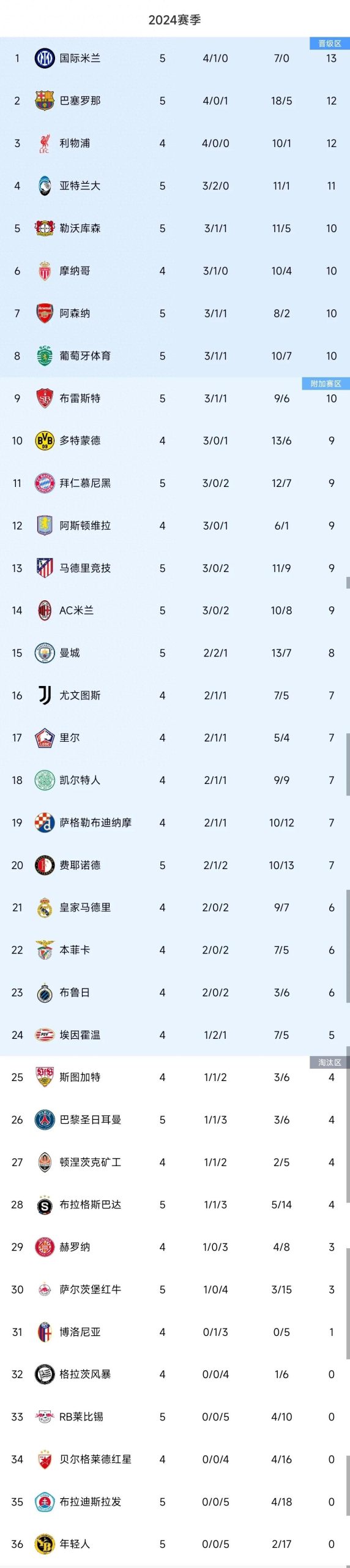
Task: Click rank number 25 for 斯图加特
Action: pyautogui.click(x=17, y=1077)
